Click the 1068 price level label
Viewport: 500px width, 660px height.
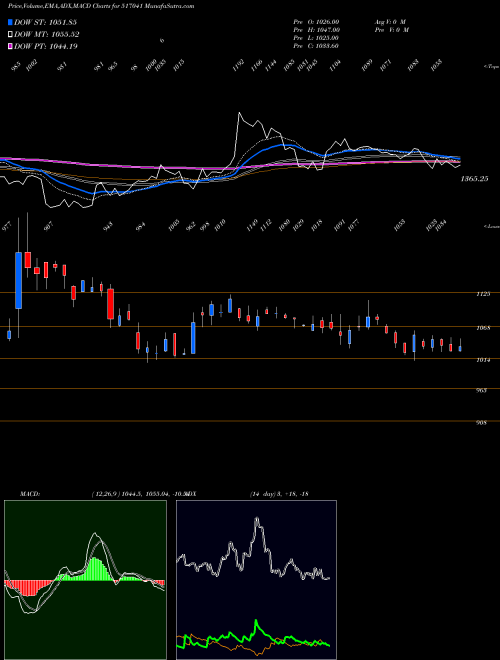click(x=484, y=328)
